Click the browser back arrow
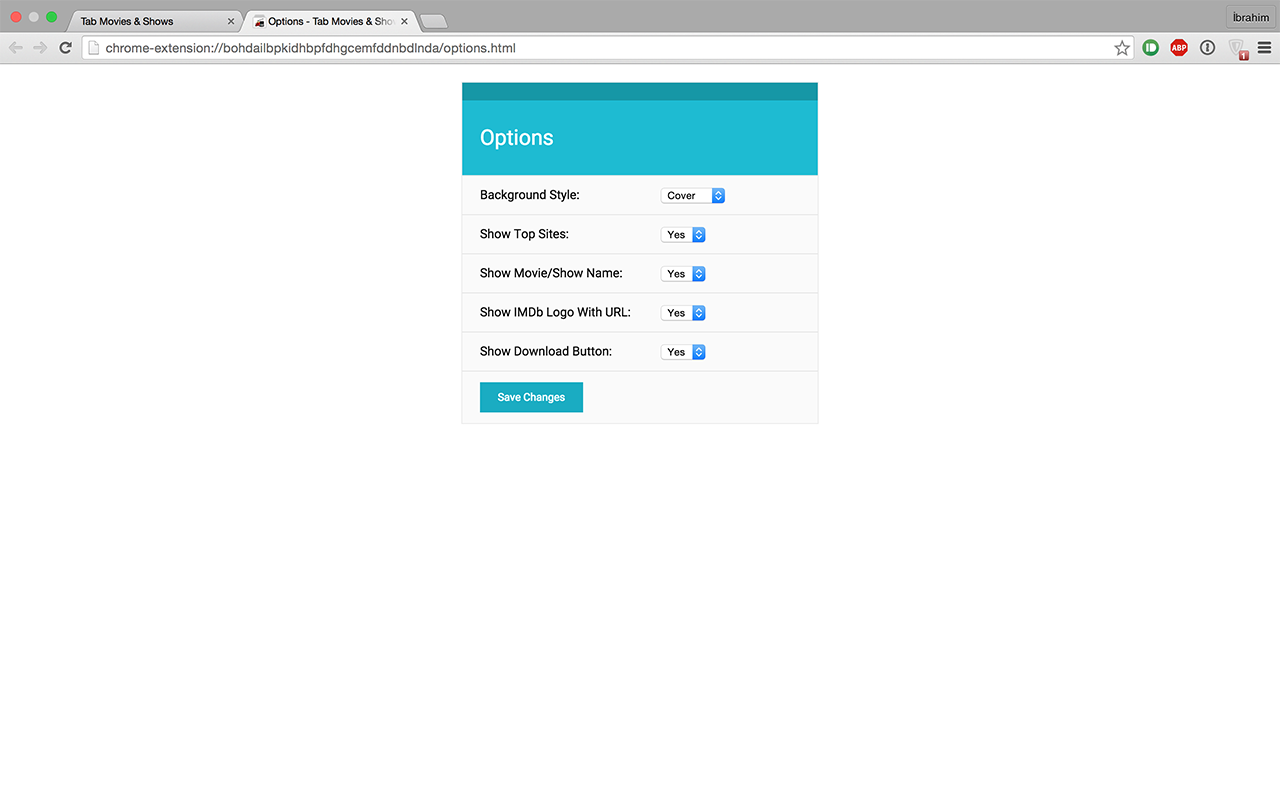Viewport: 1280px width, 800px height. tap(16, 48)
